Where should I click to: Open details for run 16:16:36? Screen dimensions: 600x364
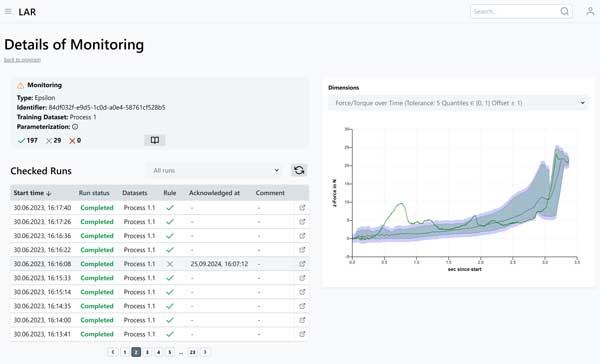coord(302,236)
